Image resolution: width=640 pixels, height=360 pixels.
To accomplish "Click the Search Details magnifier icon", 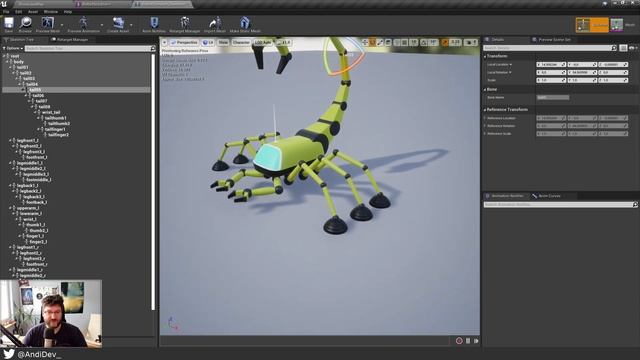I will point(614,48).
